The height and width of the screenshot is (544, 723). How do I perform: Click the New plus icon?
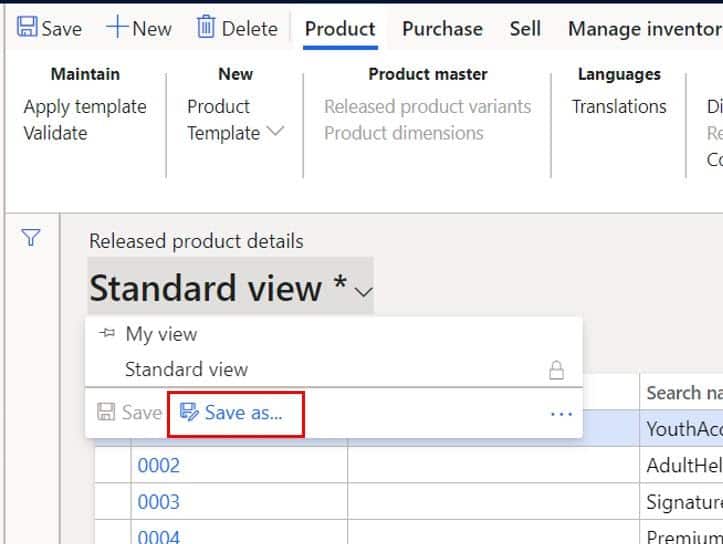pyautogui.click(x=117, y=27)
